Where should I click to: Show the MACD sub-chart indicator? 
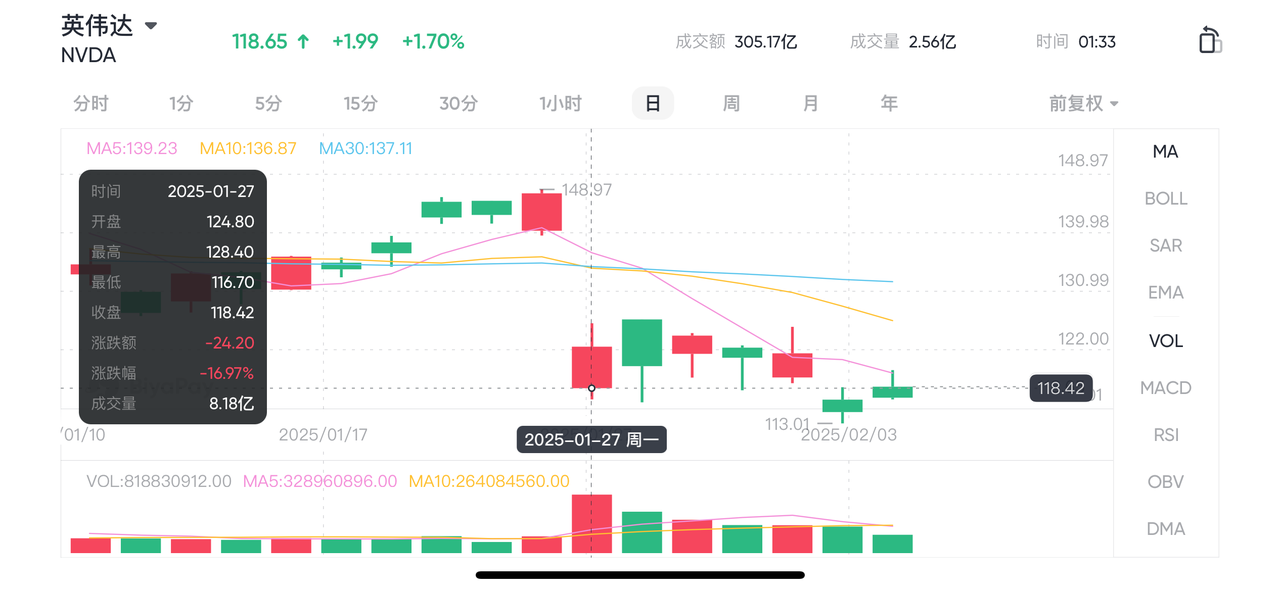(1165, 387)
